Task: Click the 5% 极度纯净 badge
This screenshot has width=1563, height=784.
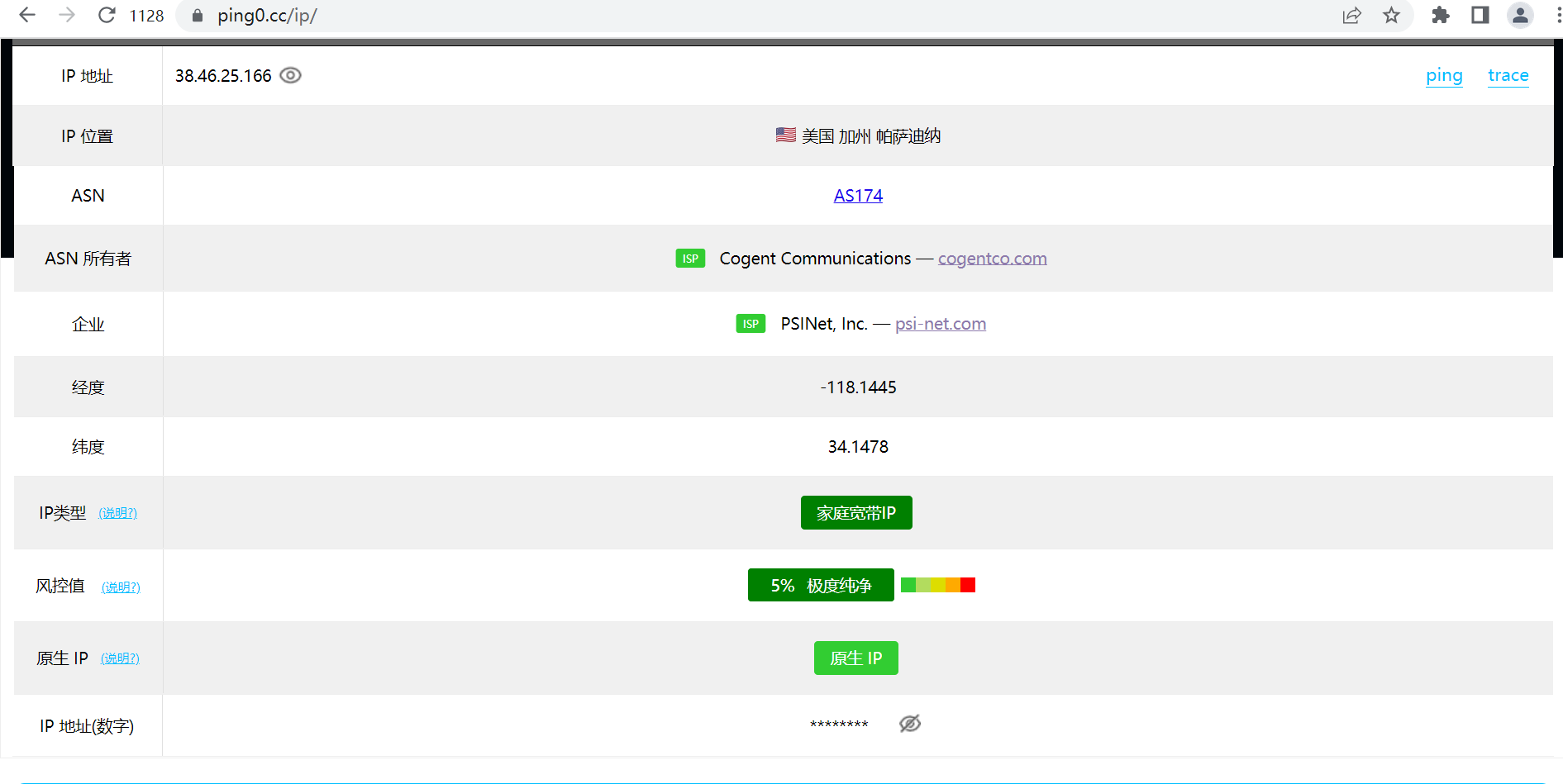Action: click(821, 585)
